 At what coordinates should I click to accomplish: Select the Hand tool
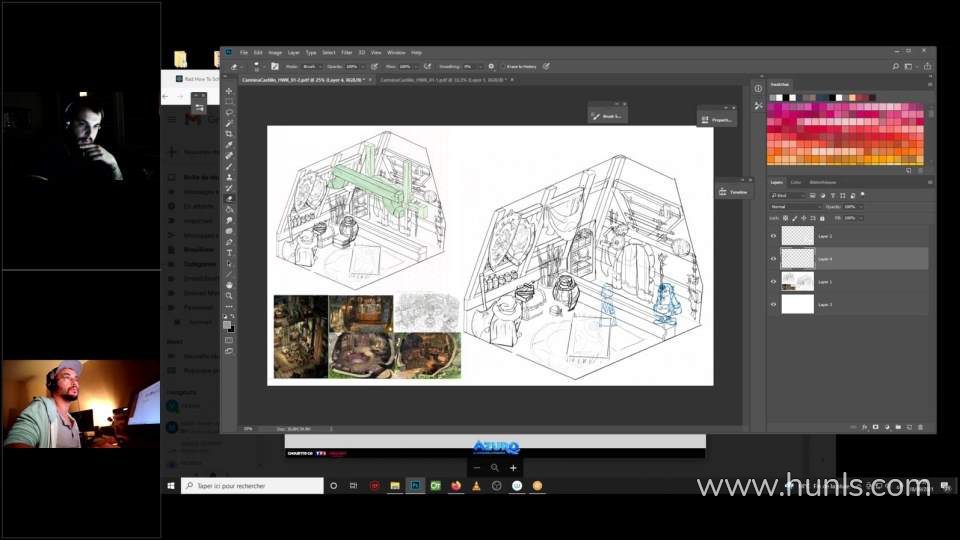229,285
